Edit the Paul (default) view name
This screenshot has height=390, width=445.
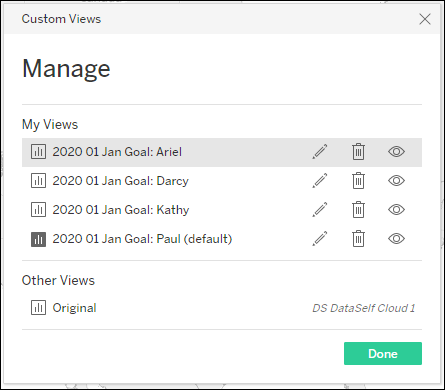point(320,239)
